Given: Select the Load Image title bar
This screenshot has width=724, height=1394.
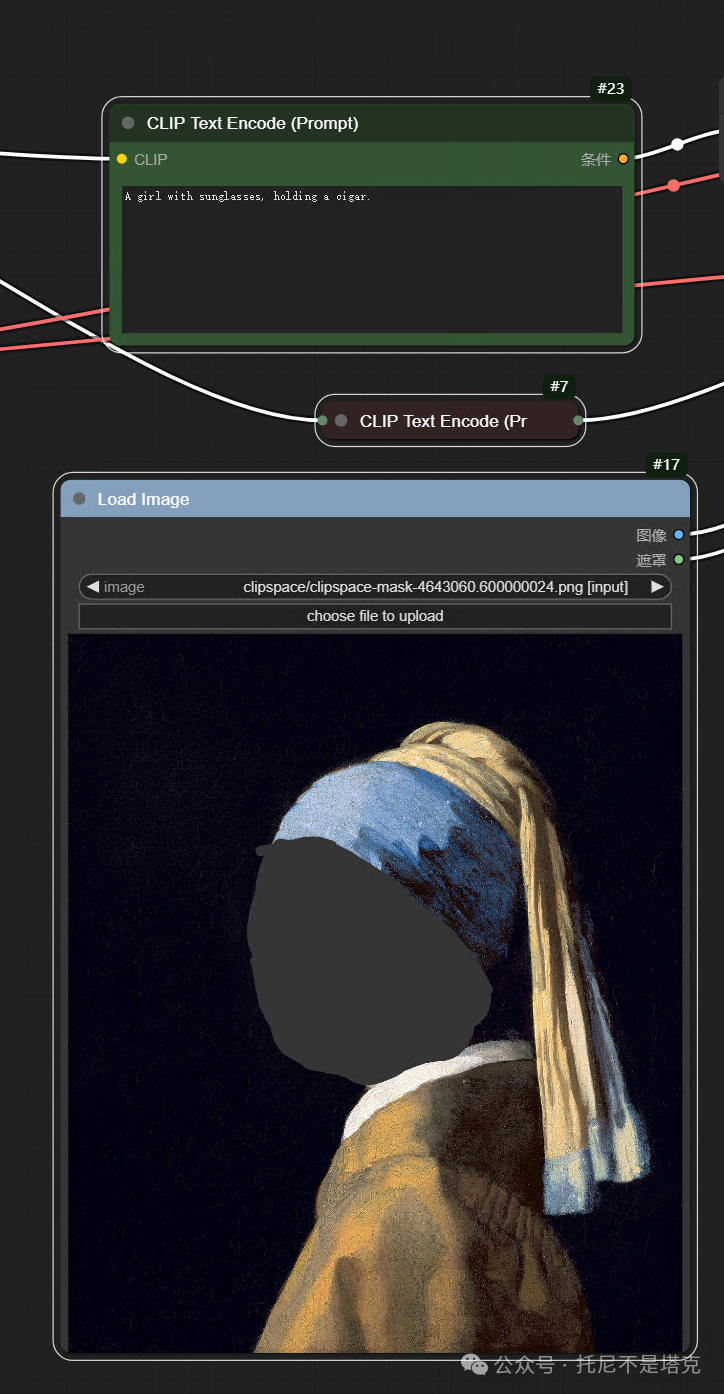Looking at the screenshot, I should click(x=375, y=499).
